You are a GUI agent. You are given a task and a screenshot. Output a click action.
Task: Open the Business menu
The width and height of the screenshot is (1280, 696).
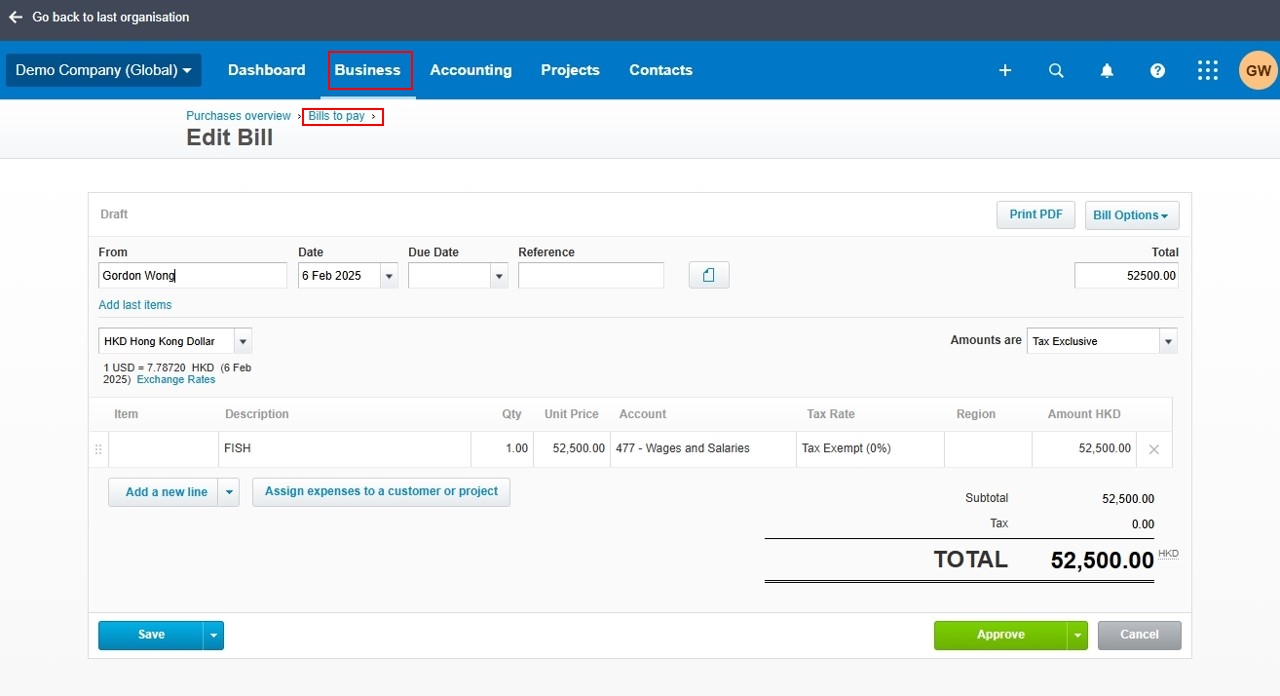click(x=368, y=70)
